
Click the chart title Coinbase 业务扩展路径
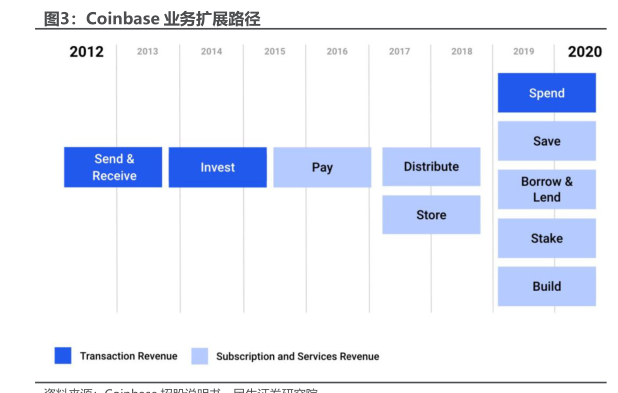point(152,19)
